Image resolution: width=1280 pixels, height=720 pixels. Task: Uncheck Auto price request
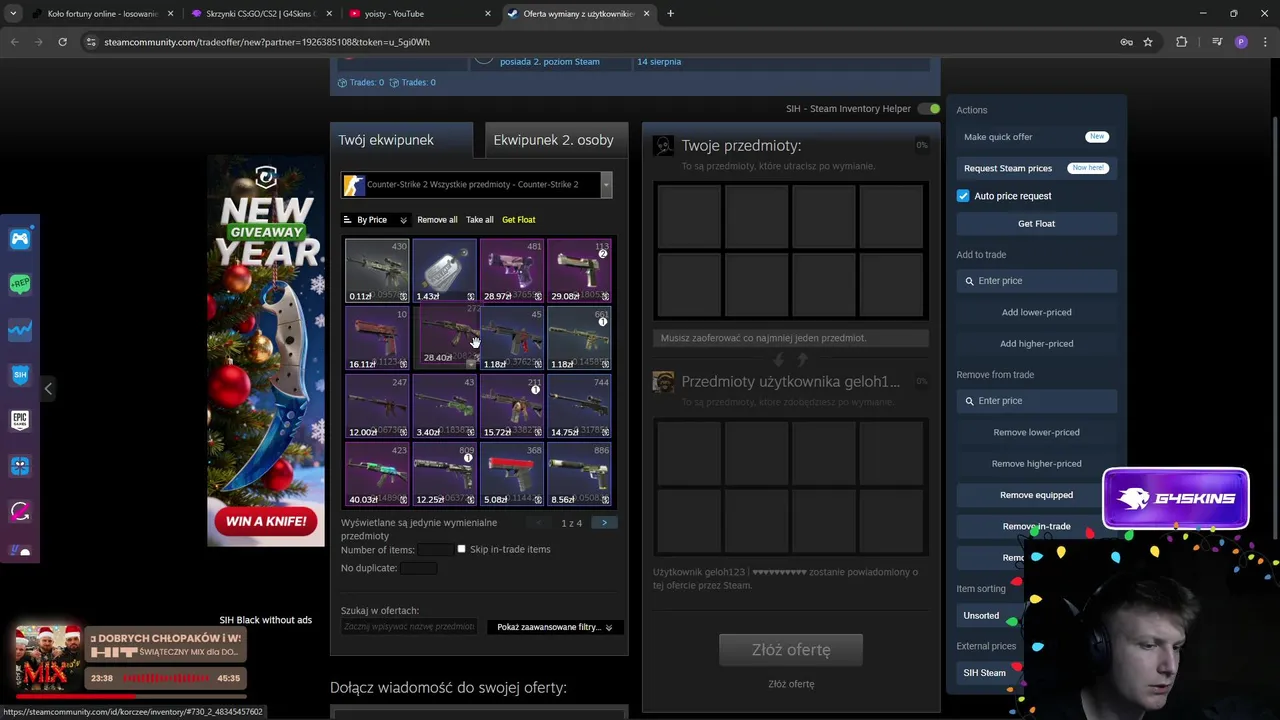(x=963, y=196)
